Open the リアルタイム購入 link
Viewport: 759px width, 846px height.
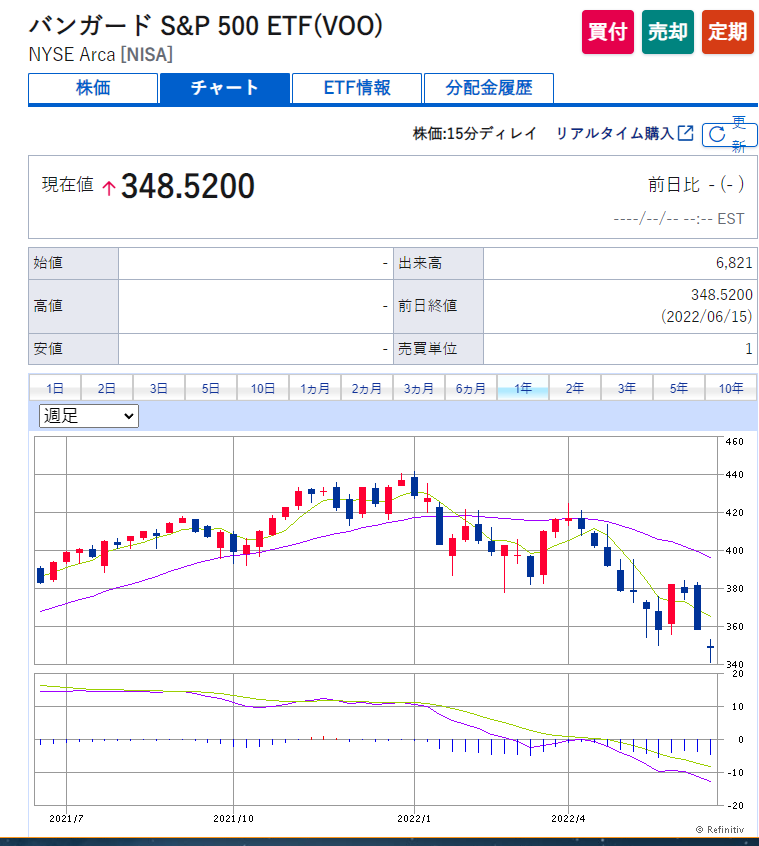coord(614,133)
